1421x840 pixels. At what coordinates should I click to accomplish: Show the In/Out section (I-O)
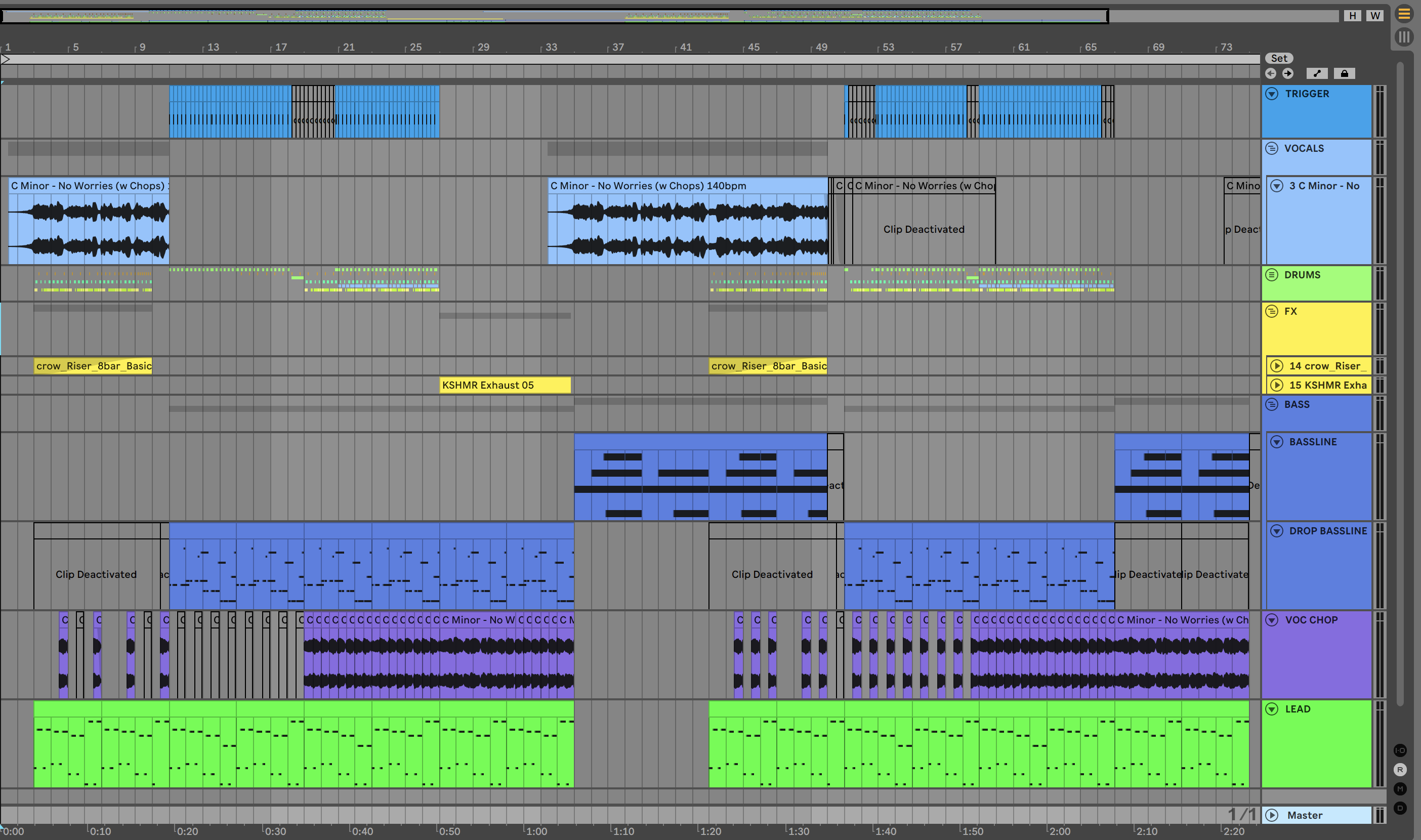click(x=1400, y=750)
